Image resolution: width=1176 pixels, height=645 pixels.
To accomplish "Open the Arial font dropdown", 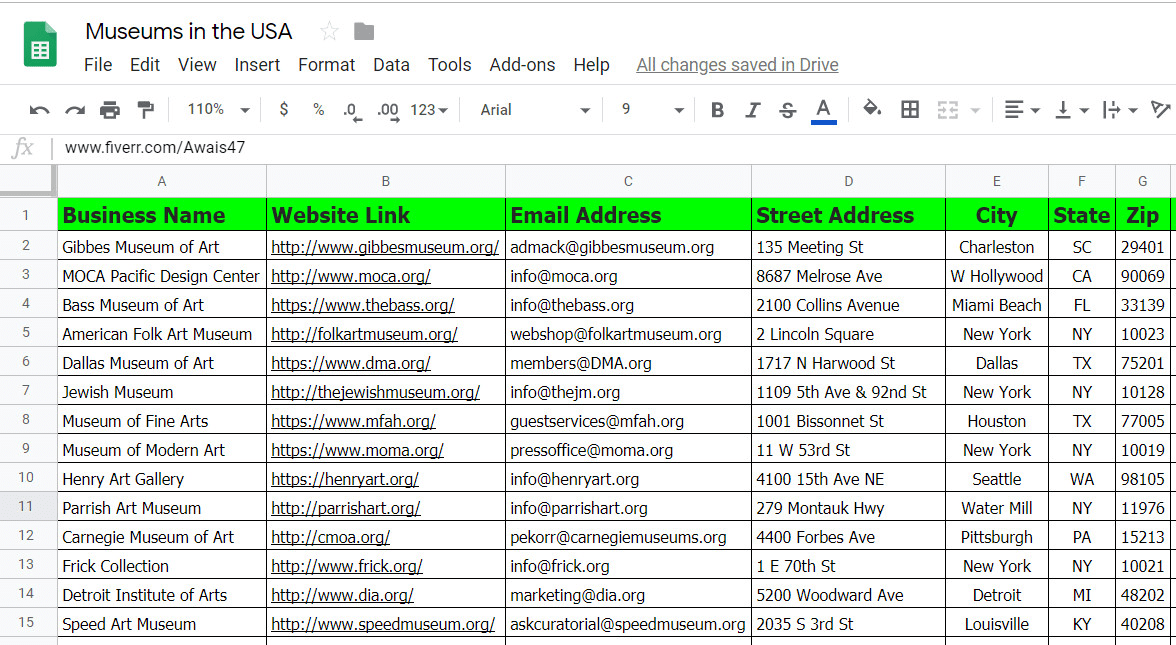I will [530, 110].
